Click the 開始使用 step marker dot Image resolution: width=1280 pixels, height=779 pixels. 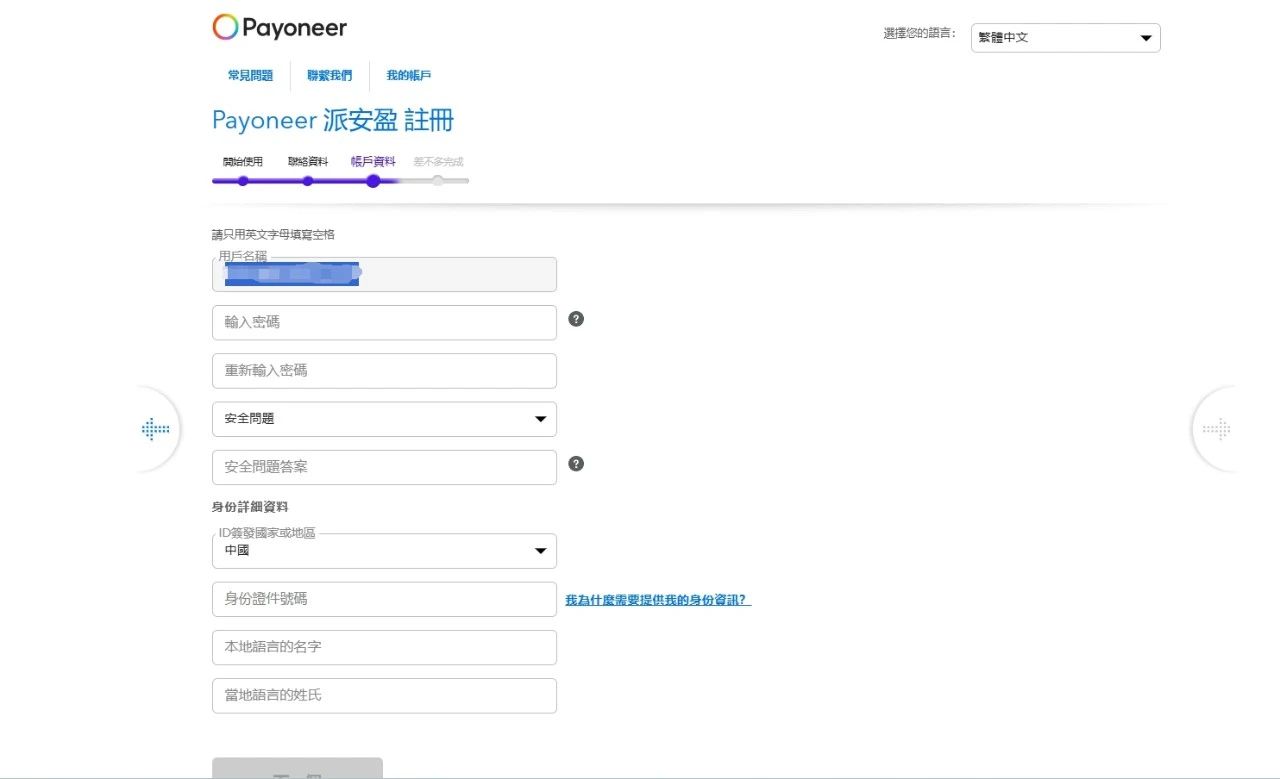pos(243,181)
